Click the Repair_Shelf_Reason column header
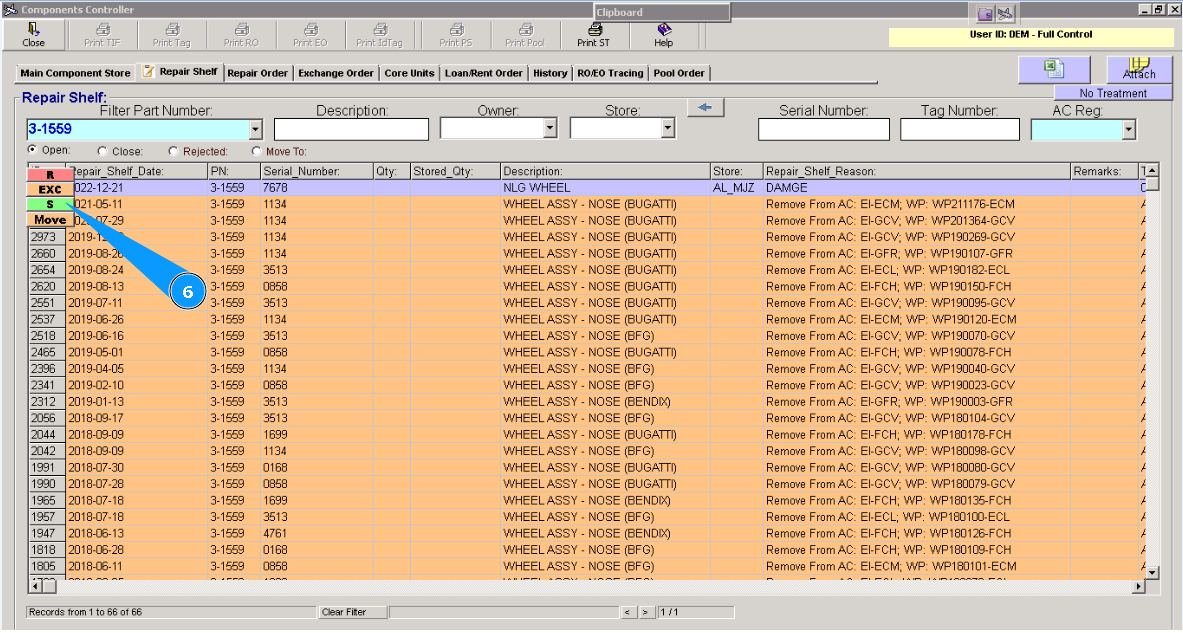The image size is (1183, 633). click(917, 171)
